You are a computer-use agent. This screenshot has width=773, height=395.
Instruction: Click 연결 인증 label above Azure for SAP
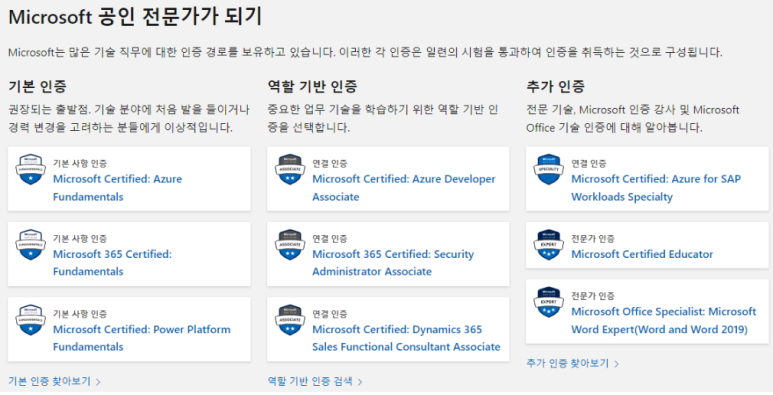click(589, 163)
